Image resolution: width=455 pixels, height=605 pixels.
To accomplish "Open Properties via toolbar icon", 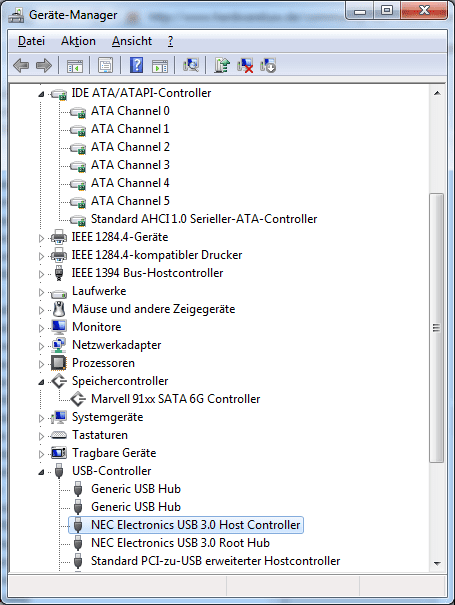I will [x=106, y=65].
